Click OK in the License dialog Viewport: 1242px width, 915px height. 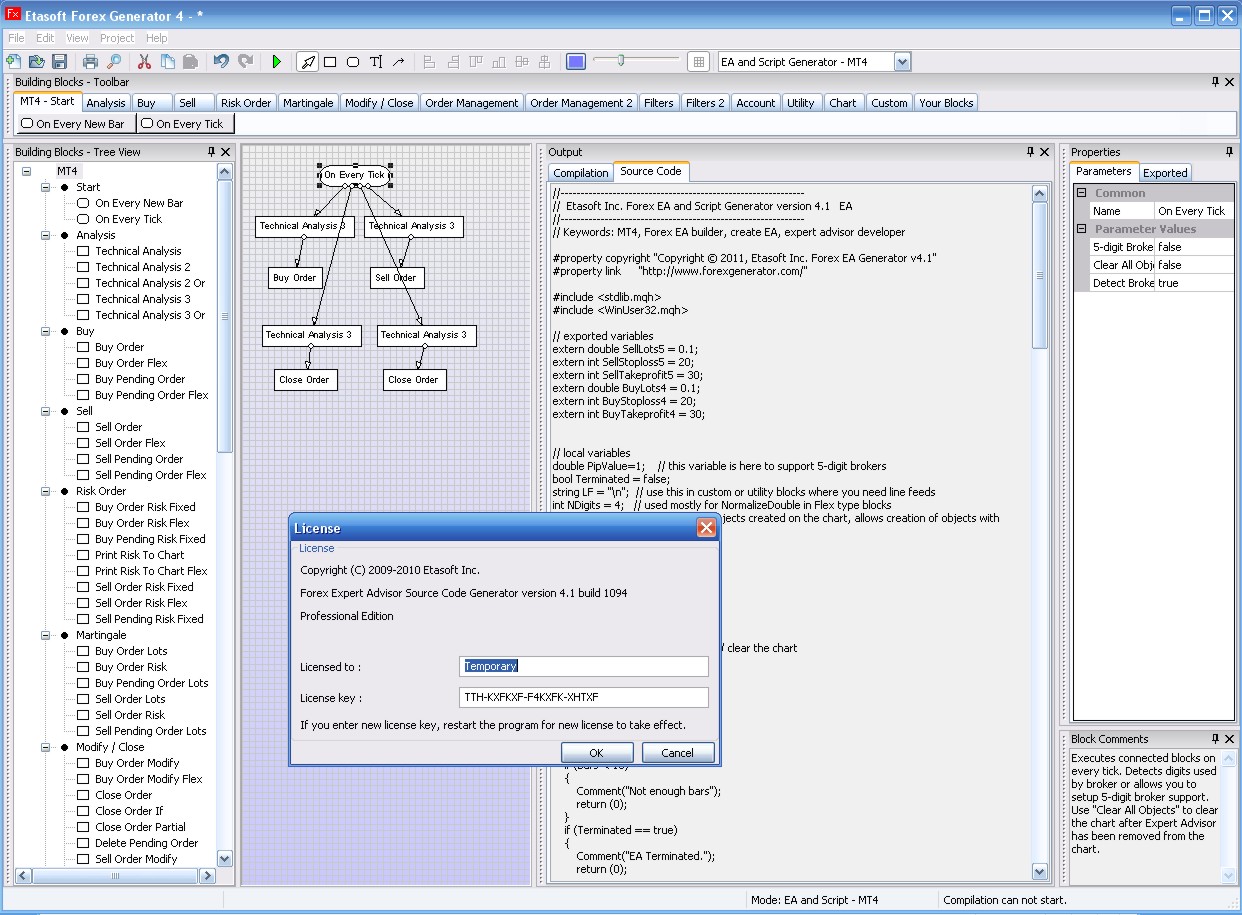pyautogui.click(x=596, y=753)
